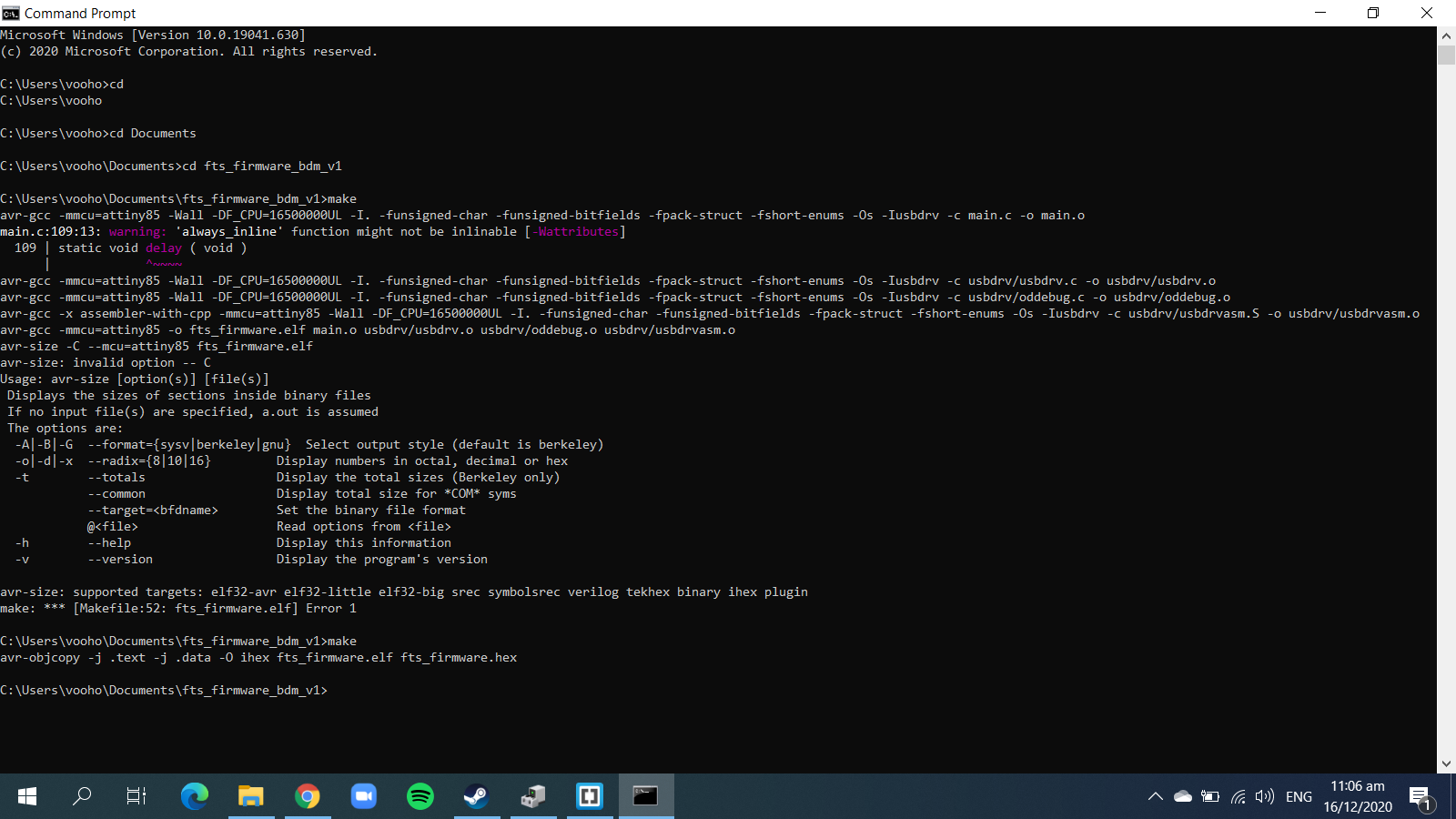Select the Command Prompt taskbar button
The height and width of the screenshot is (819, 1456).
(646, 796)
